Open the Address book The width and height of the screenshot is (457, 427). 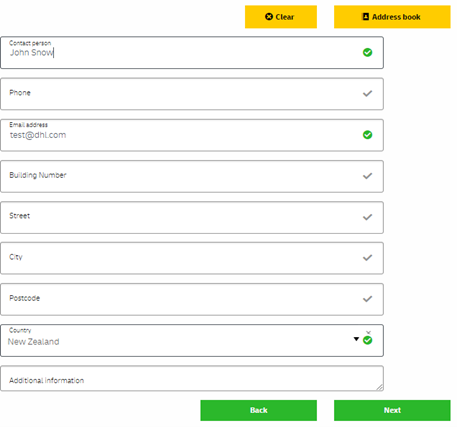[392, 17]
